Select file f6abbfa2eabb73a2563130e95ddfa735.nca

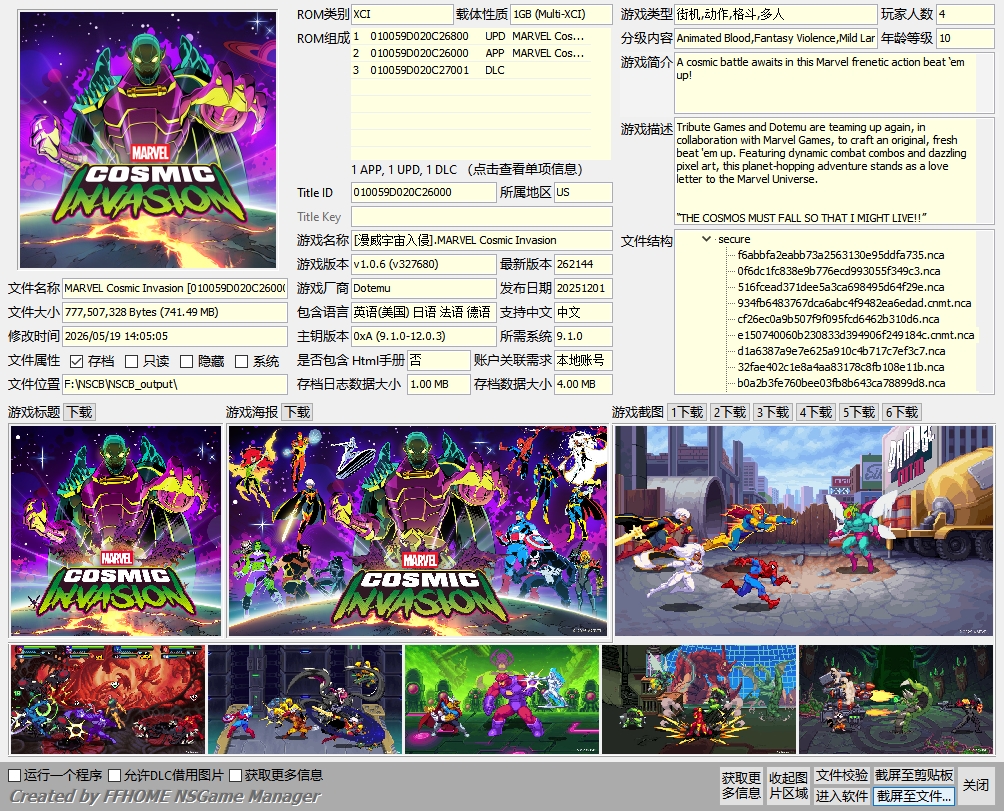(840, 255)
